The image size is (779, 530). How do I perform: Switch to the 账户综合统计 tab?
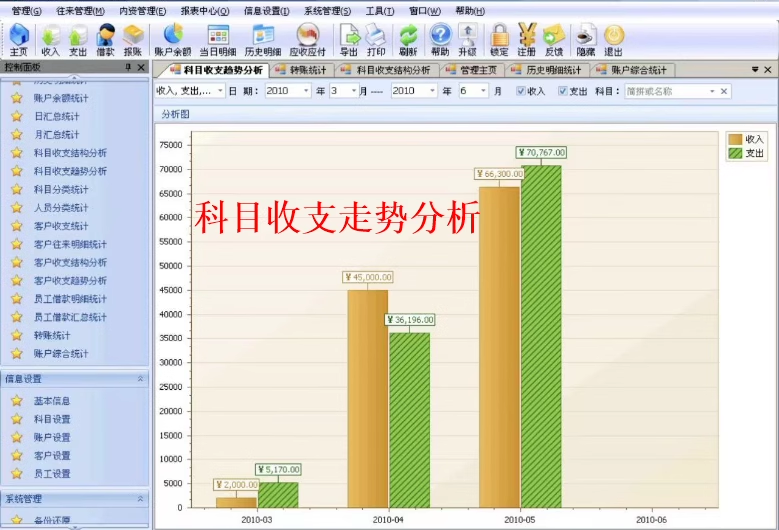coord(632,70)
